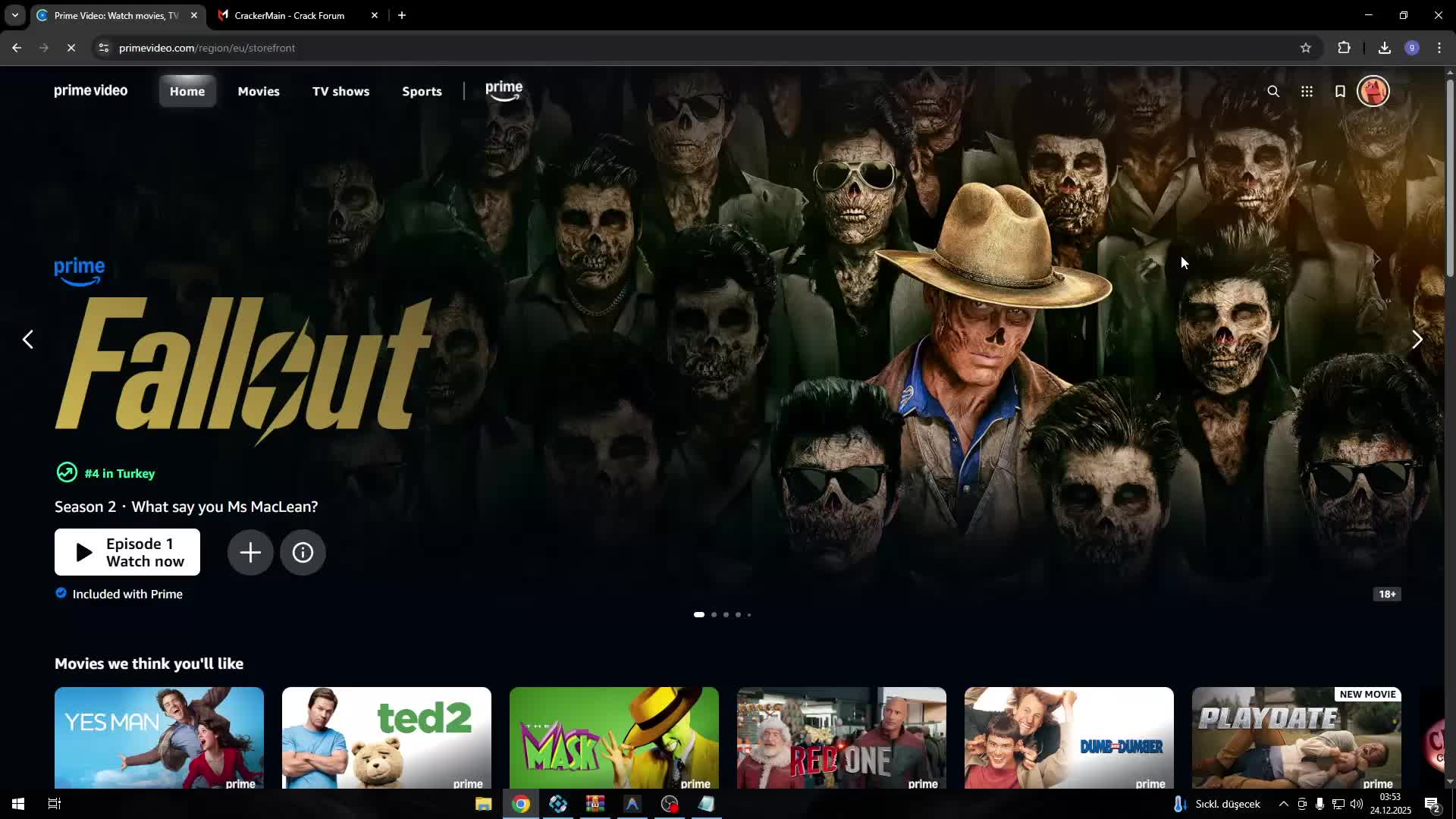Open notification center icon
This screenshot has height=819, width=1456.
pos(1432,804)
